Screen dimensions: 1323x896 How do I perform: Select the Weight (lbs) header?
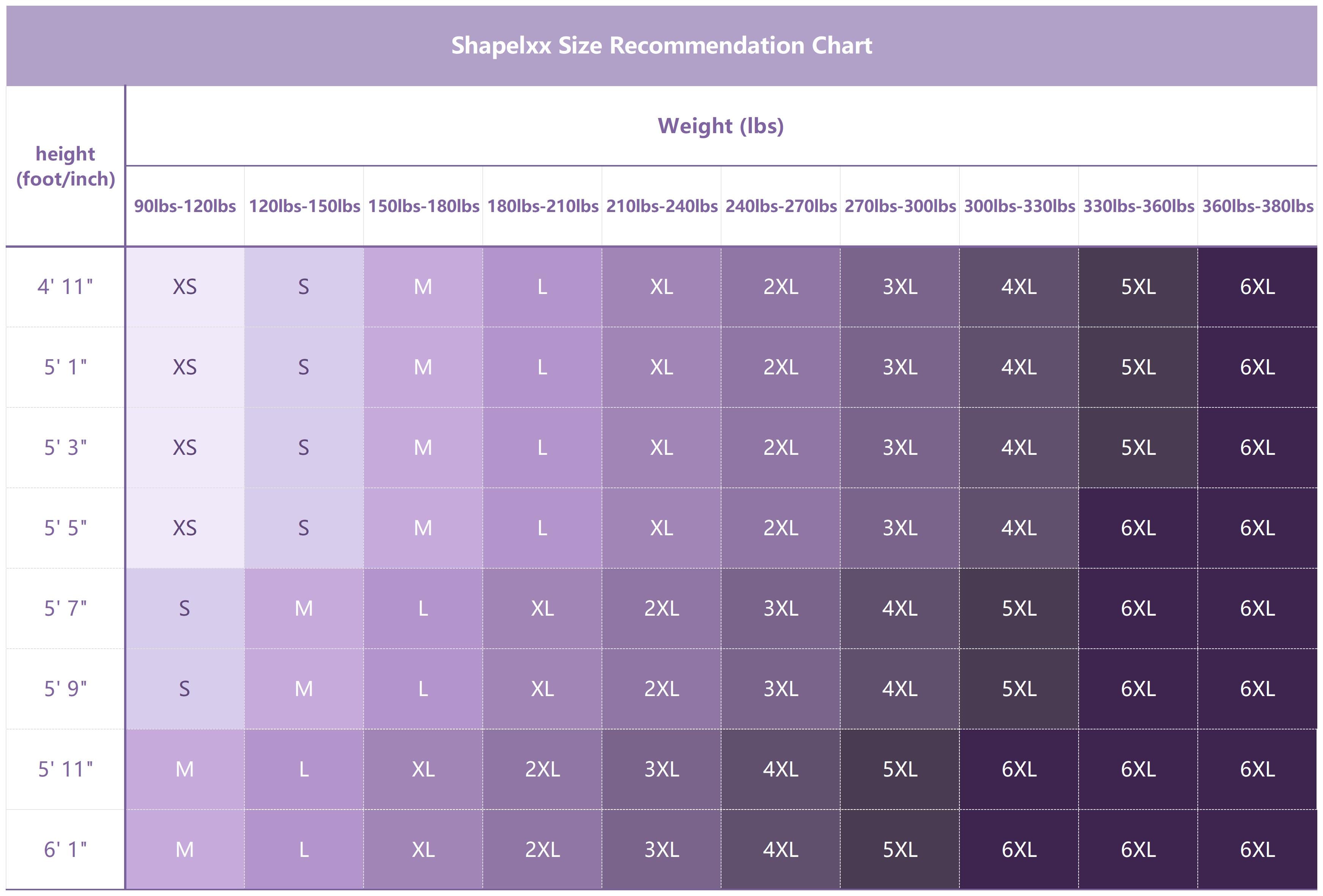[721, 126]
